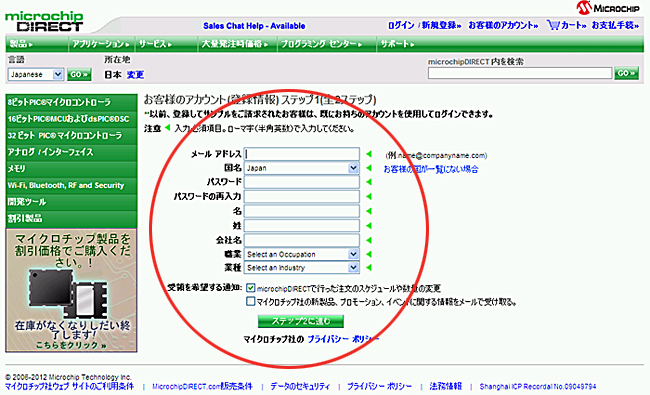Open the 製品 menu

pos(21,44)
